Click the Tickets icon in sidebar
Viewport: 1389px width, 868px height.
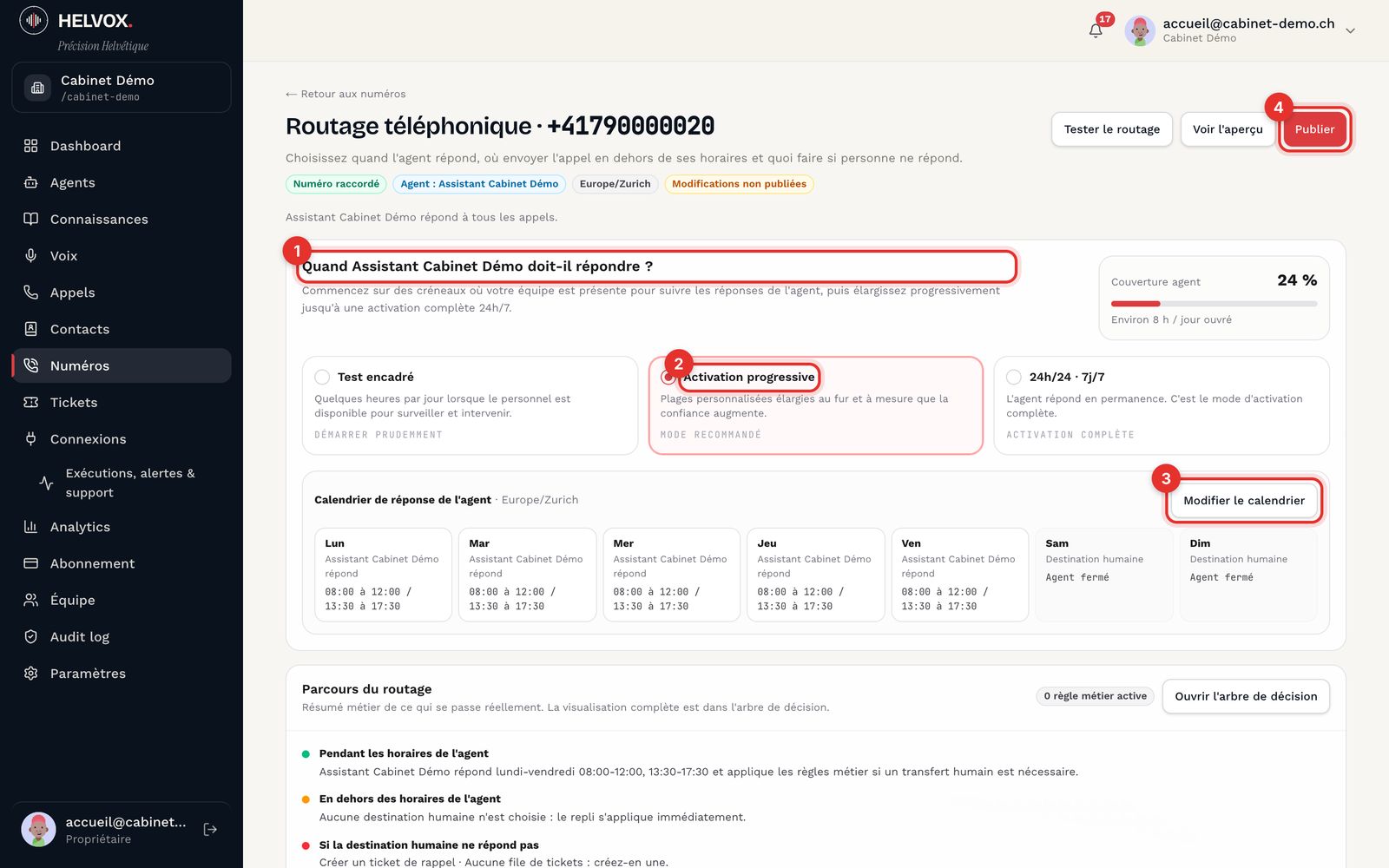[x=31, y=402]
